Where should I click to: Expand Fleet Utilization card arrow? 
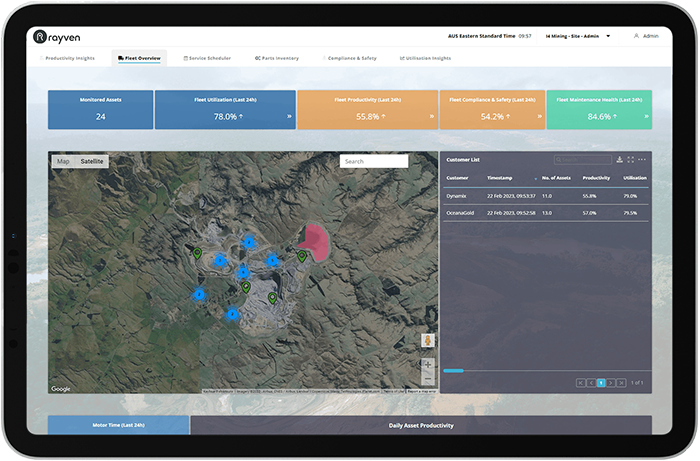289,116
